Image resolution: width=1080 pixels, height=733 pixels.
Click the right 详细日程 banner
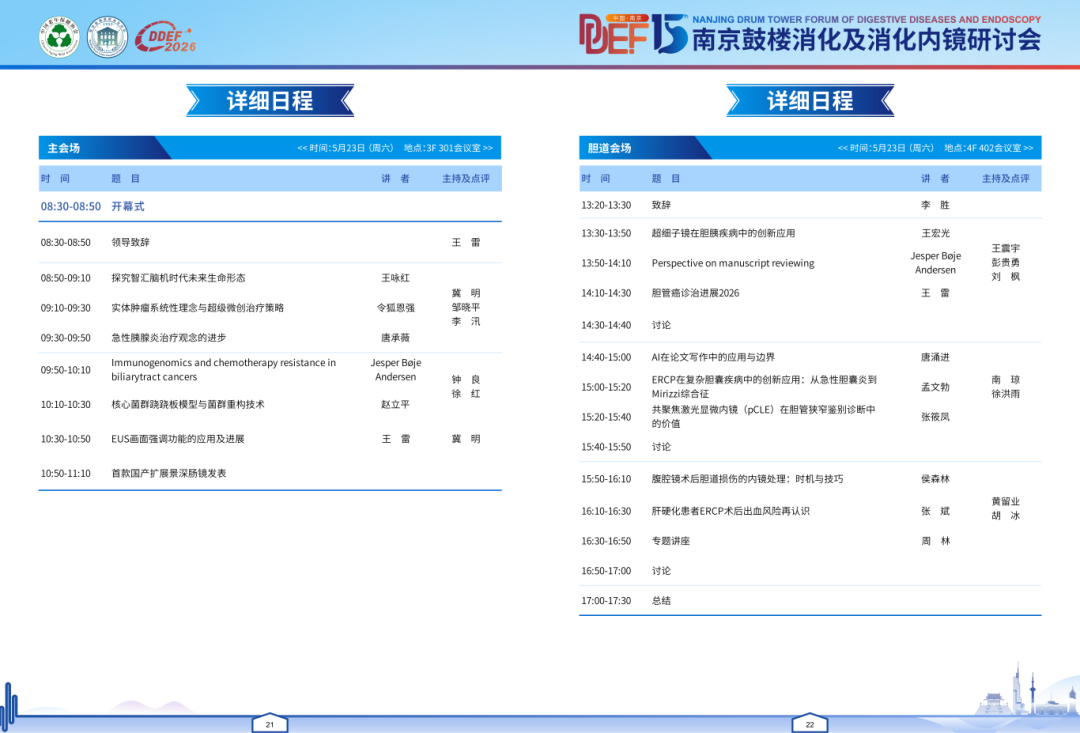pyautogui.click(x=810, y=101)
